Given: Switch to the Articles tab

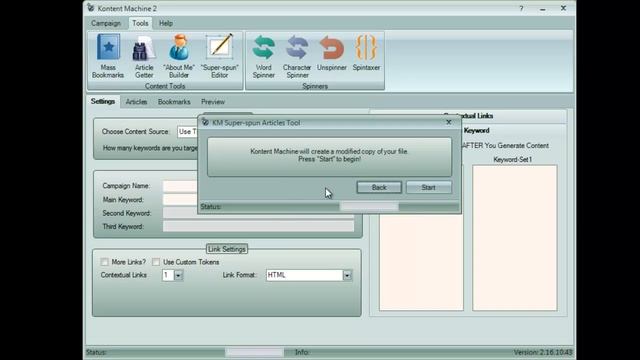Looking at the screenshot, I should point(136,102).
